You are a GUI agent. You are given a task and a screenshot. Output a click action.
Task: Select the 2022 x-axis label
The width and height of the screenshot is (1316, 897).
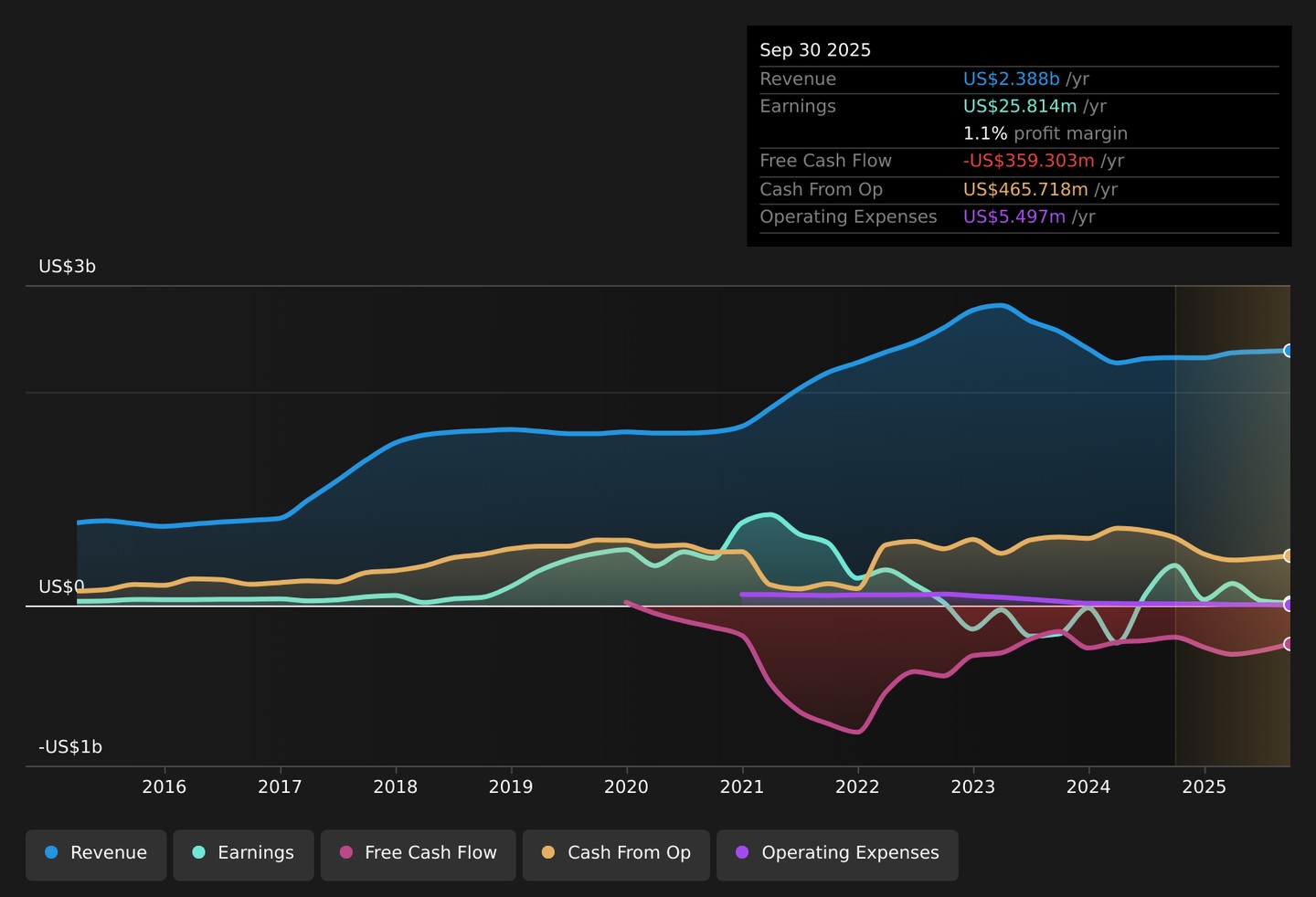pos(857,786)
